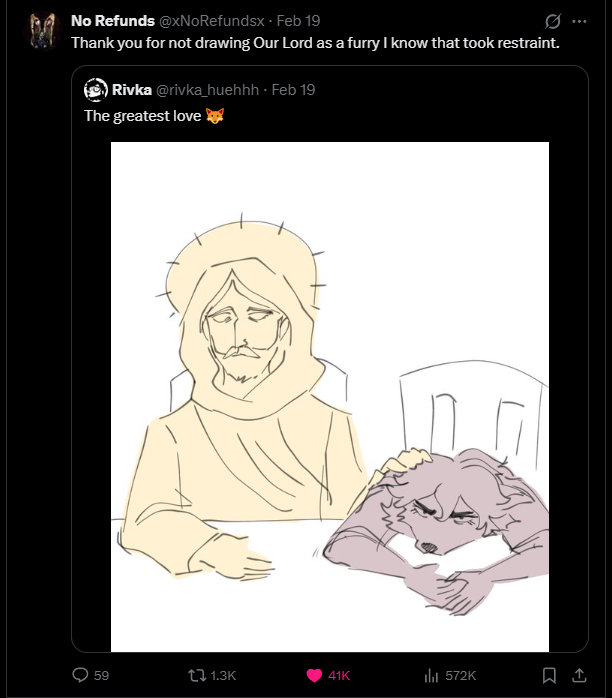The height and width of the screenshot is (698, 612).
Task: Open the main tweet's Feb 19 timestamp
Action: [x=297, y=21]
